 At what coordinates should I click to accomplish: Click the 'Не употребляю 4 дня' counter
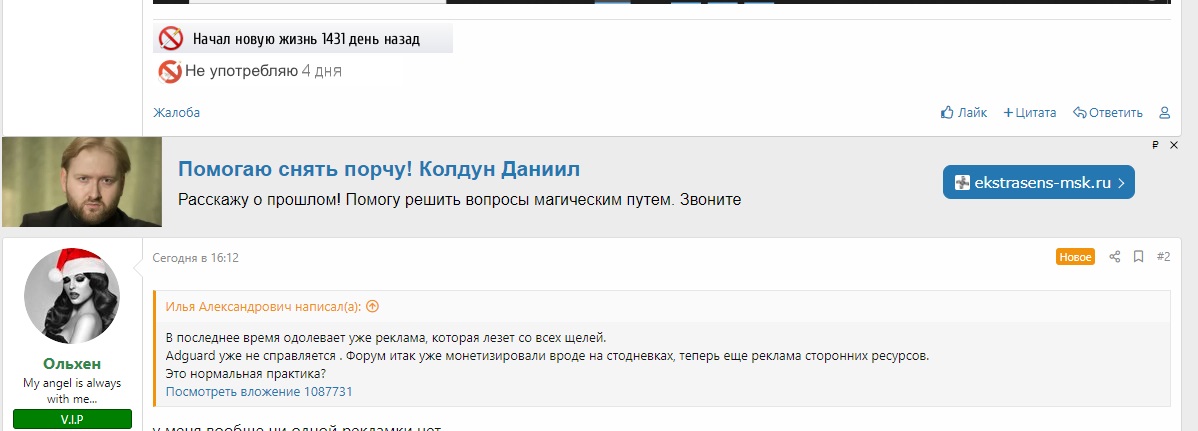point(249,71)
